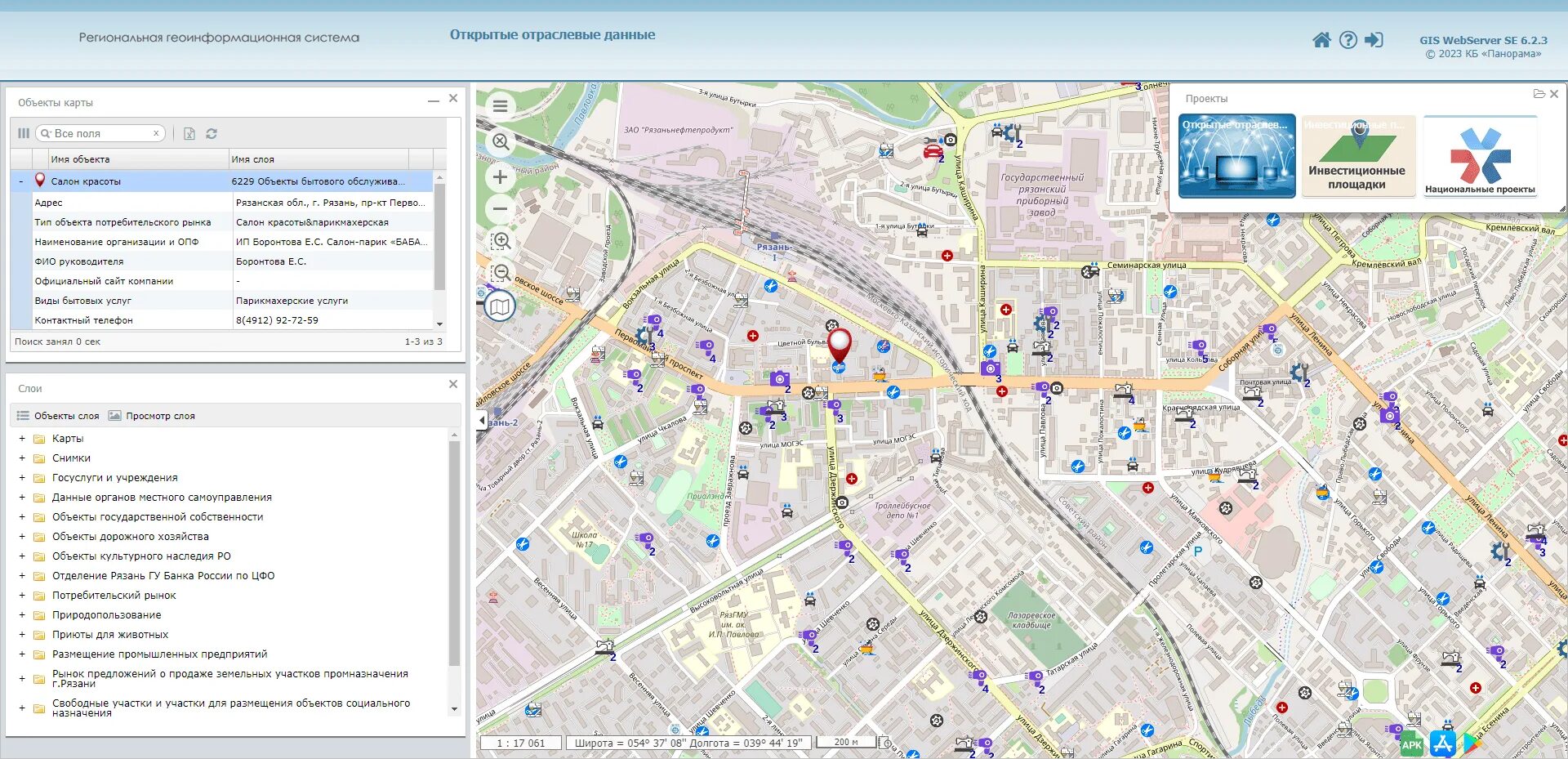1568x759 pixels.
Task: Open Открытые отраслевые project thumbnail
Action: pos(1236,155)
